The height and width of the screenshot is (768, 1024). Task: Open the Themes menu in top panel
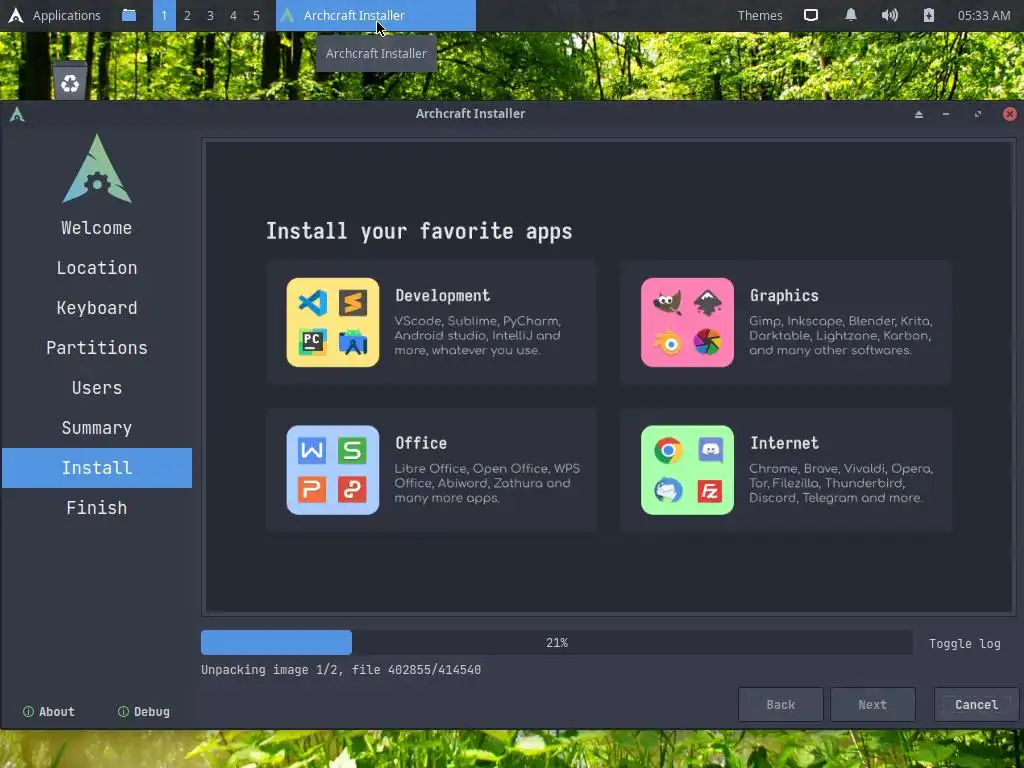[x=760, y=15]
